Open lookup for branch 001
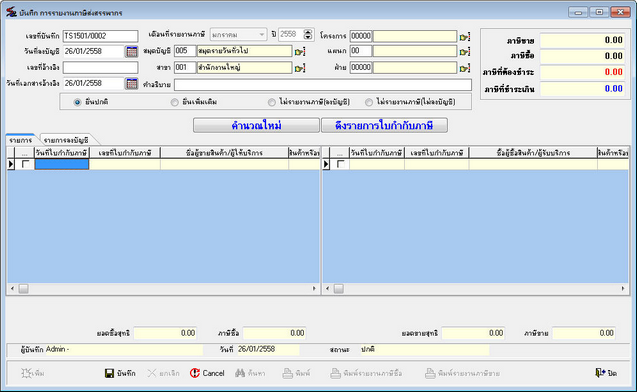The width and height of the screenshot is (637, 392). pyautogui.click(x=300, y=68)
